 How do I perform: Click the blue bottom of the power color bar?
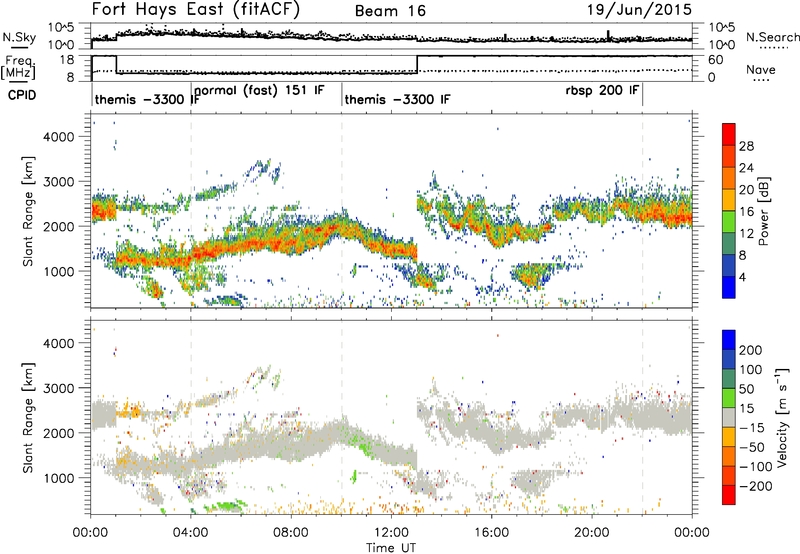pos(729,287)
